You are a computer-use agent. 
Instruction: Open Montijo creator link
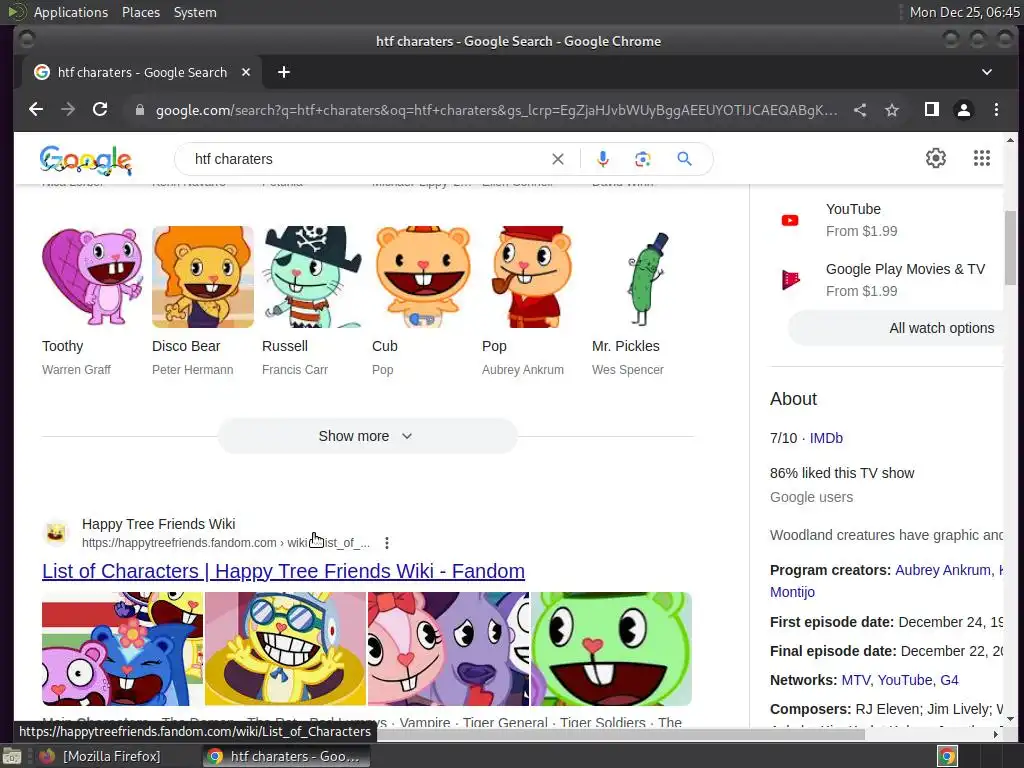pyautogui.click(x=792, y=592)
